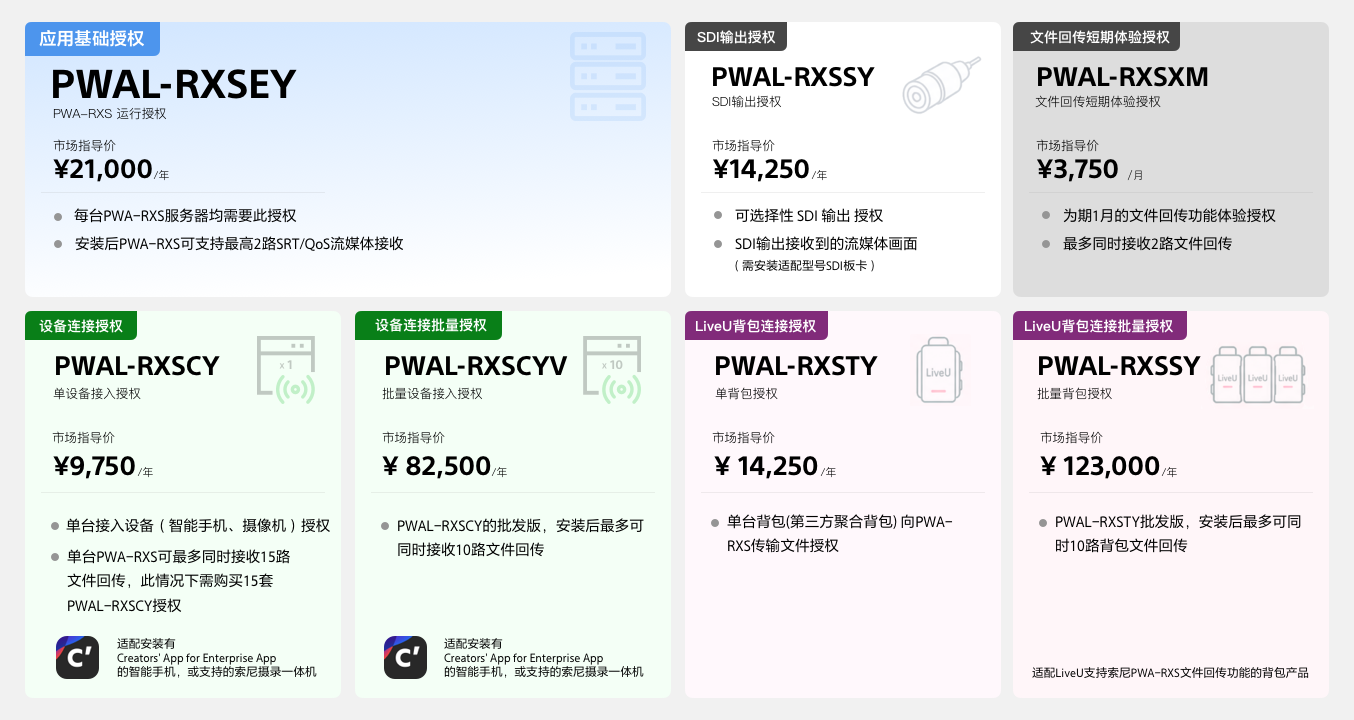Screen dimensions: 1354x720
Task: Click the single LiveU backpack icon
Action: (x=938, y=371)
